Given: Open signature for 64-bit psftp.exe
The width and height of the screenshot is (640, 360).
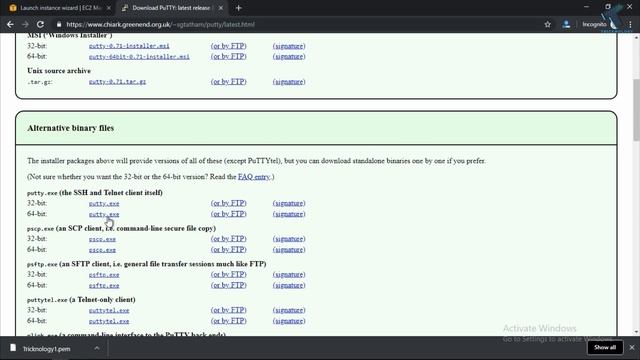Looking at the screenshot, I should 289,285.
